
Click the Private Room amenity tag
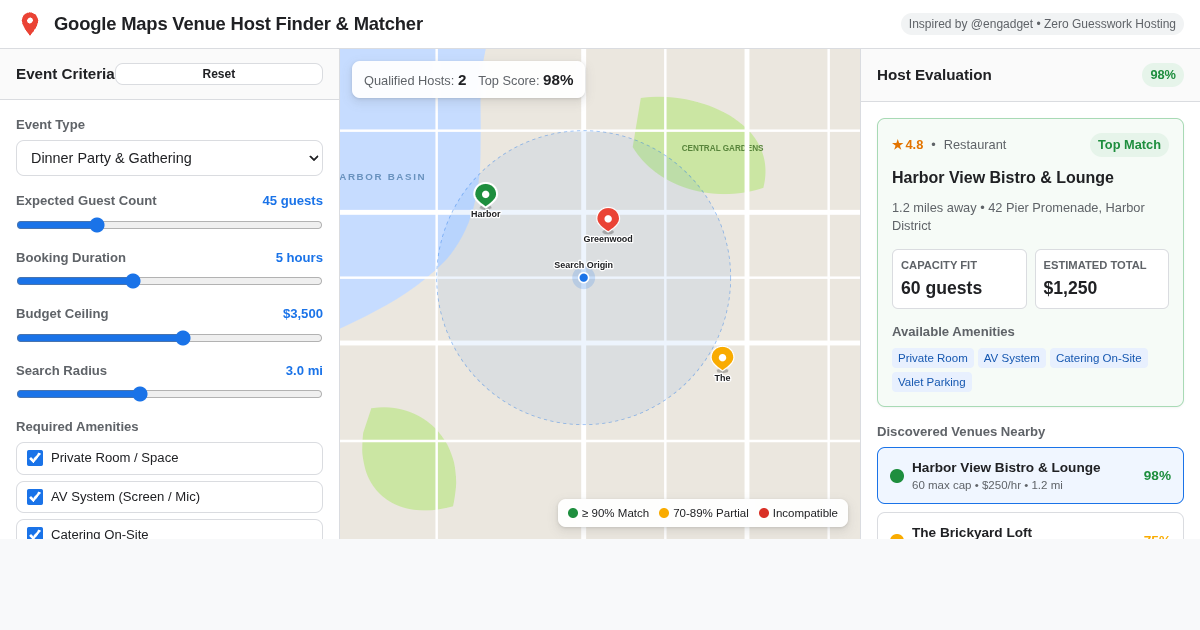[933, 358]
